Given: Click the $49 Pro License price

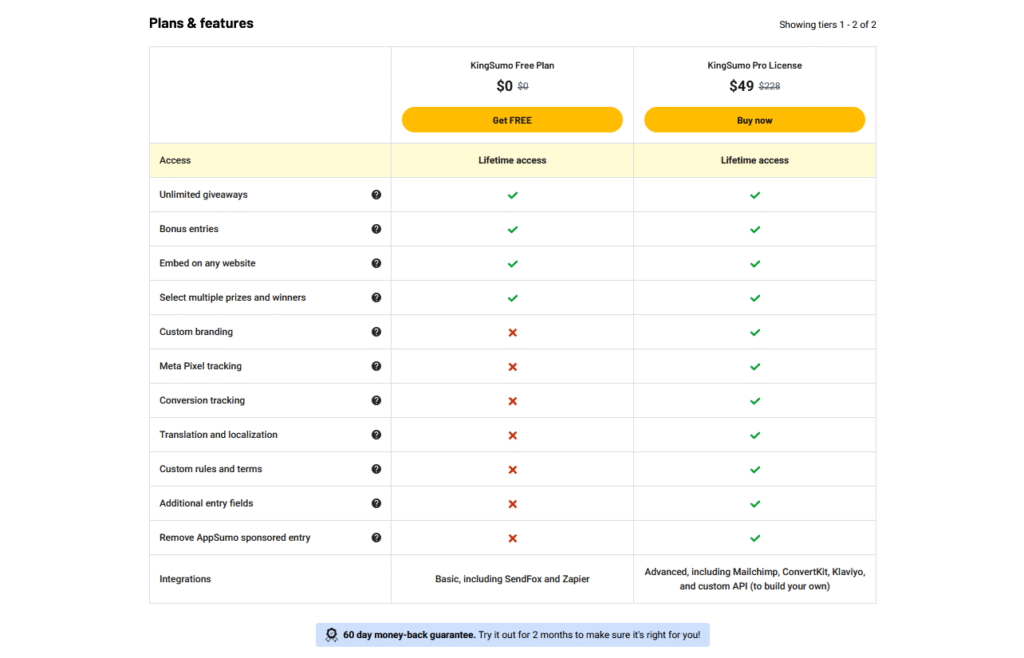Looking at the screenshot, I should pos(741,86).
